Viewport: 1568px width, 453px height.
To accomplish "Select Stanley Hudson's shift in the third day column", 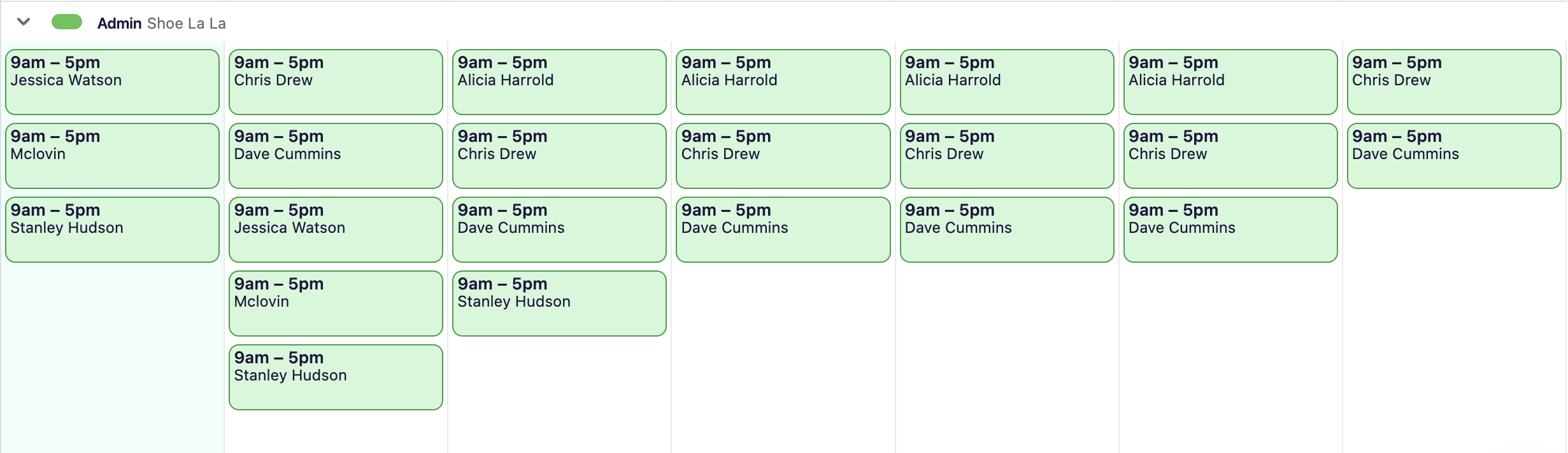I will pyautogui.click(x=559, y=303).
